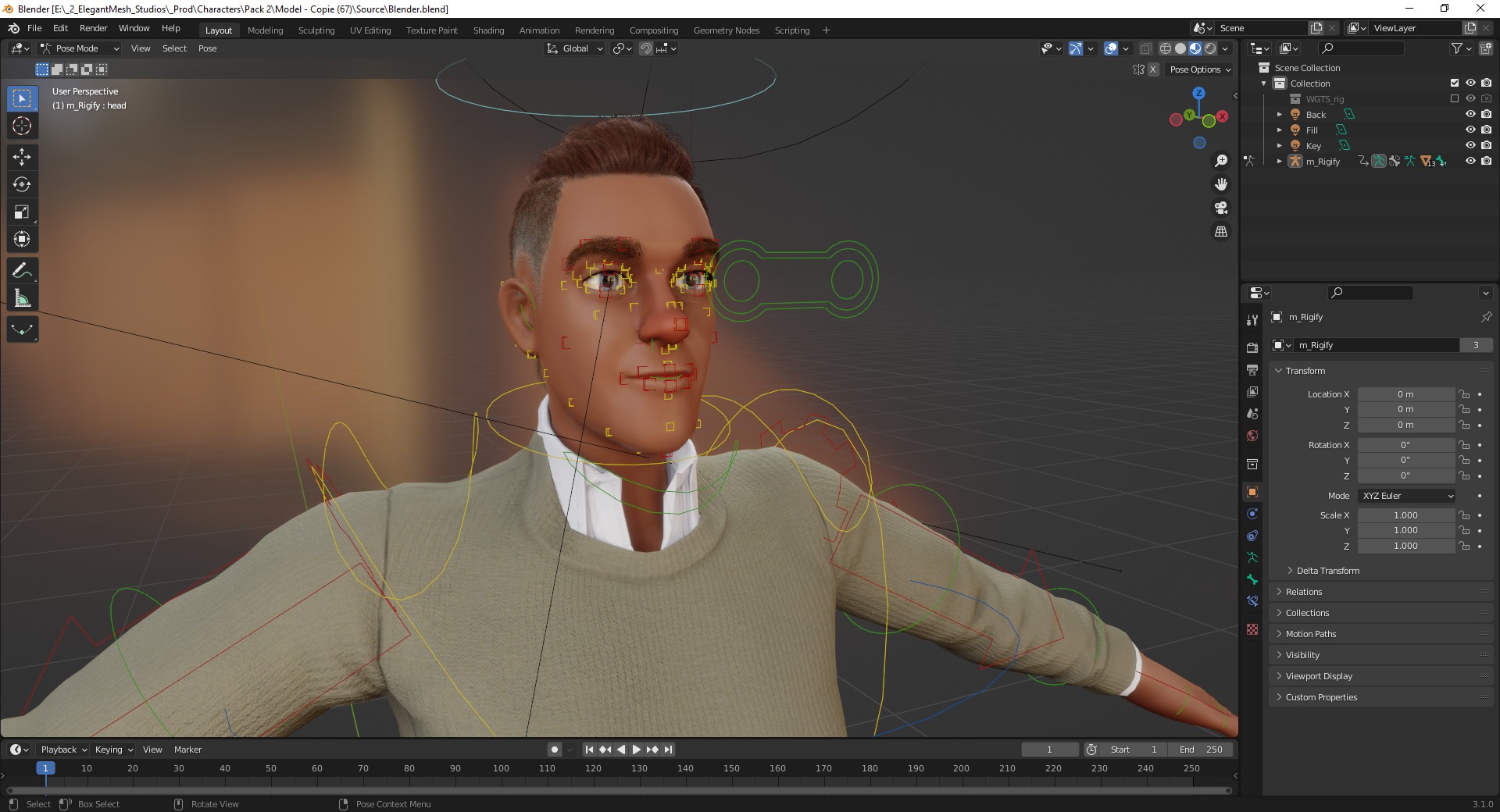Screen dimensions: 1500x812
Task: Click the viewport zoom magnifier icon
Action: (1220, 161)
